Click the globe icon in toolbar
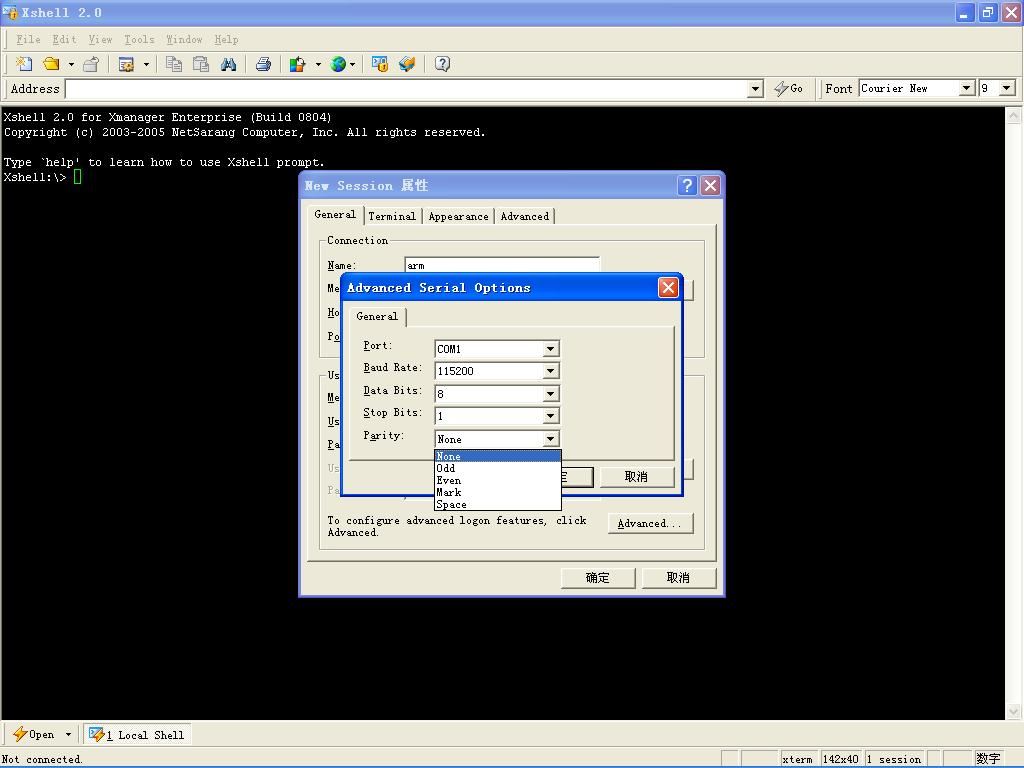 click(339, 64)
